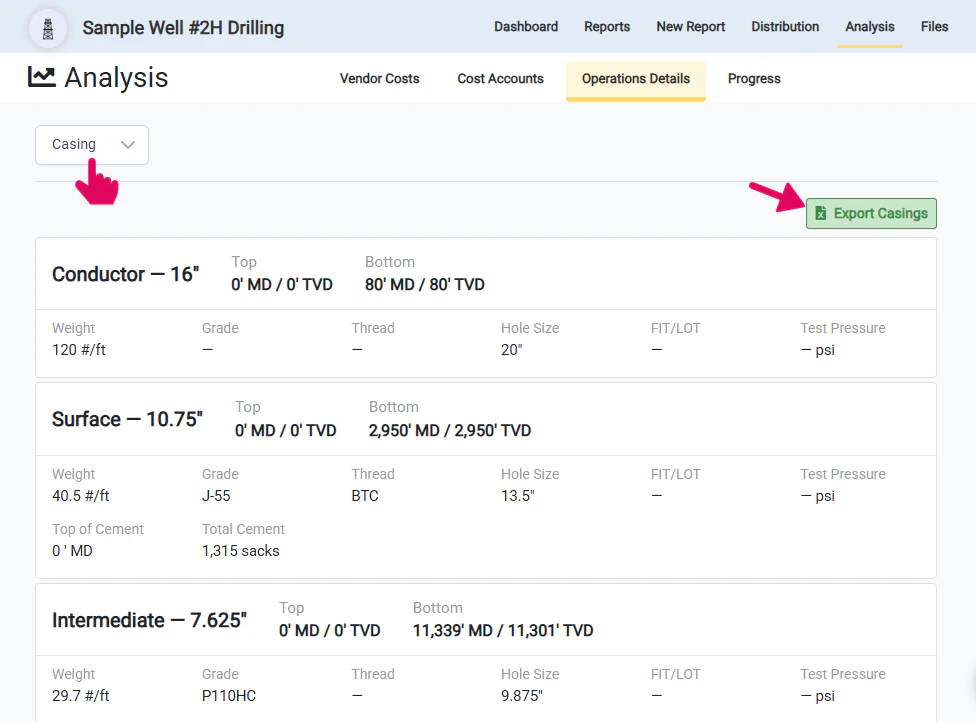Open the Files section

[x=934, y=27]
